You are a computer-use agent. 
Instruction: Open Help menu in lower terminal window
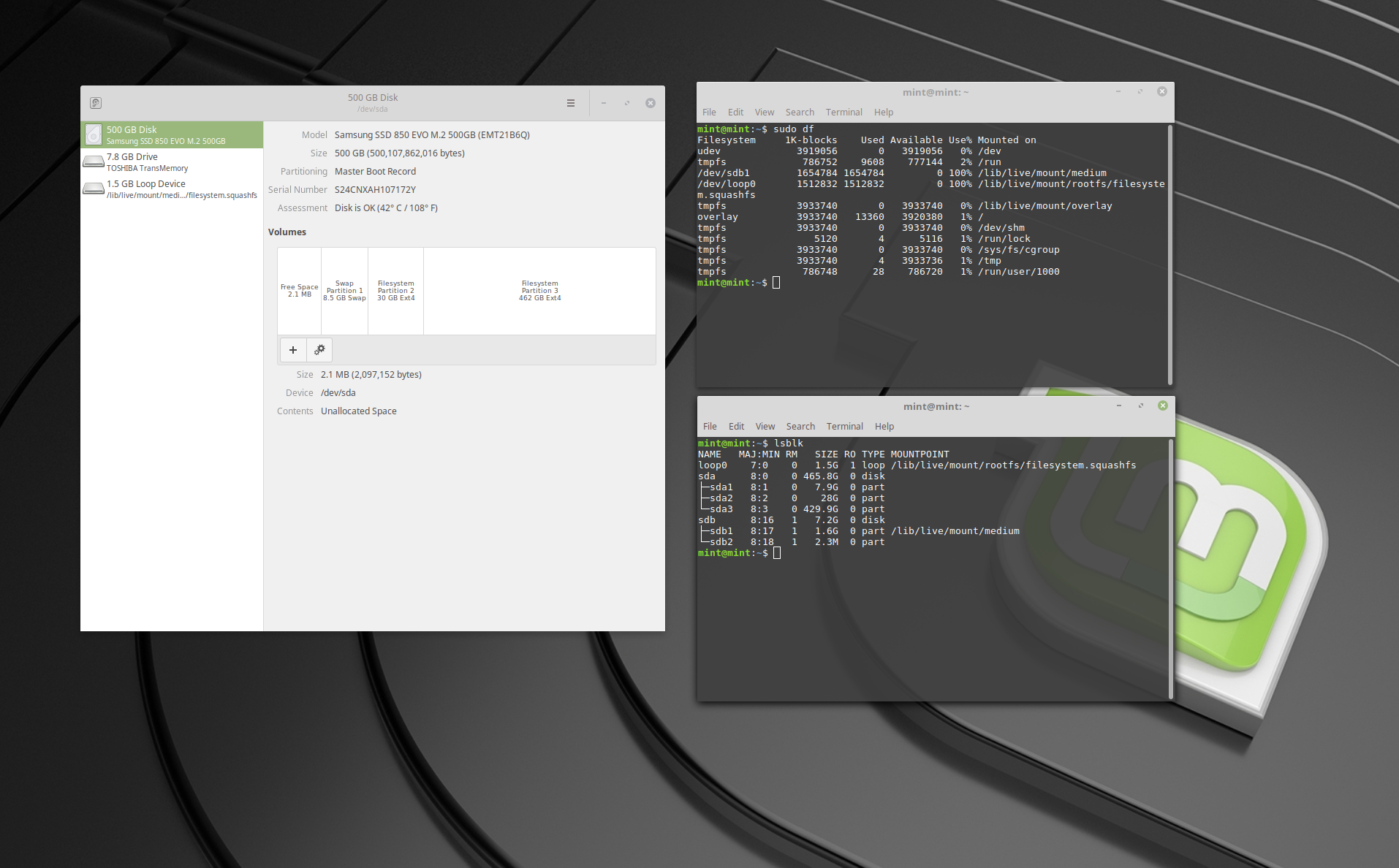pyautogui.click(x=884, y=427)
